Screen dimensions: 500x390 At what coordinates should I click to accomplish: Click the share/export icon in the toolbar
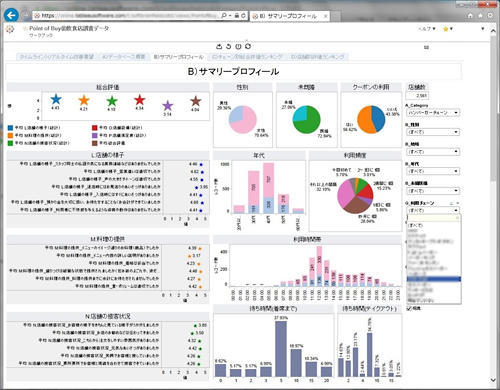tap(219, 46)
